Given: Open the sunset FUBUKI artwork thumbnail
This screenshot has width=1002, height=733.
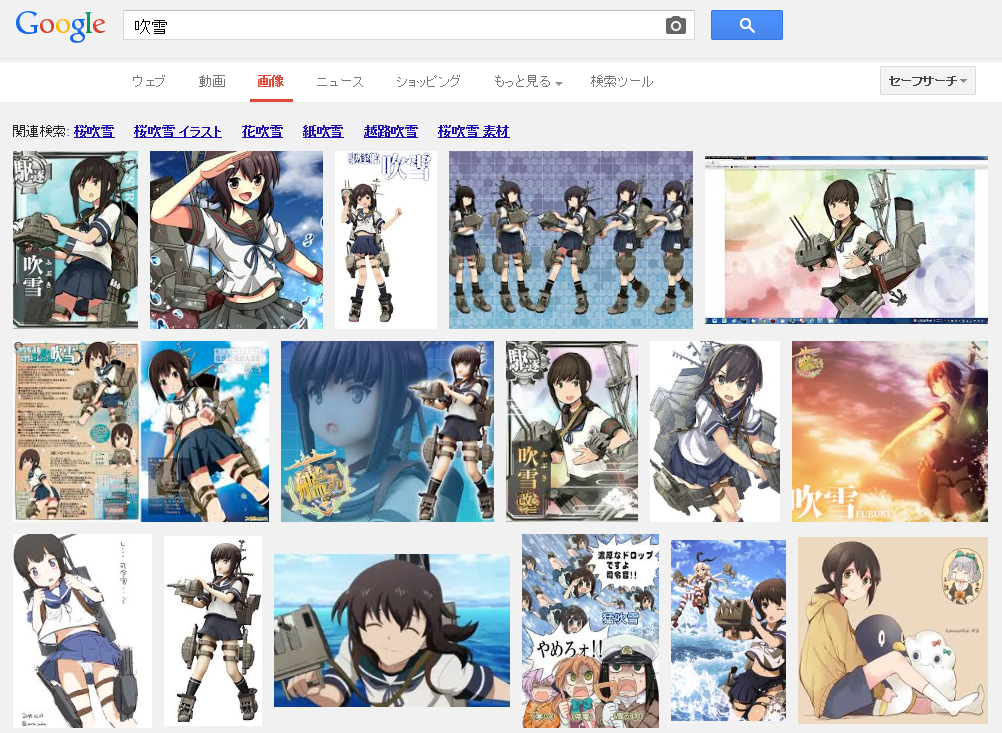Looking at the screenshot, I should click(890, 431).
